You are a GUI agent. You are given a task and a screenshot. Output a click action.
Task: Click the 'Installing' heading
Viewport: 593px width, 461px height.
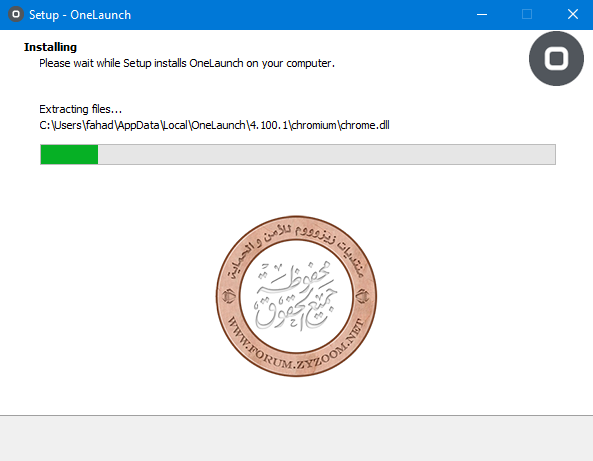tap(50, 47)
